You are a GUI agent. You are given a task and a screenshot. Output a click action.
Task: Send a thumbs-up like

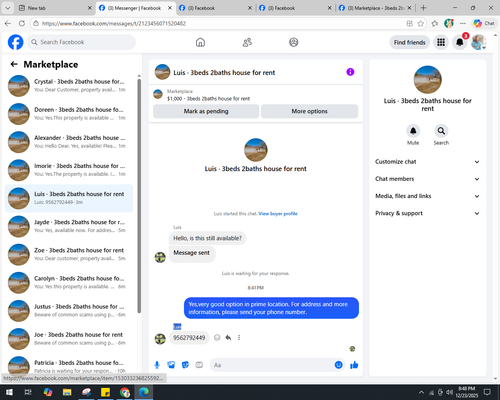[354, 365]
